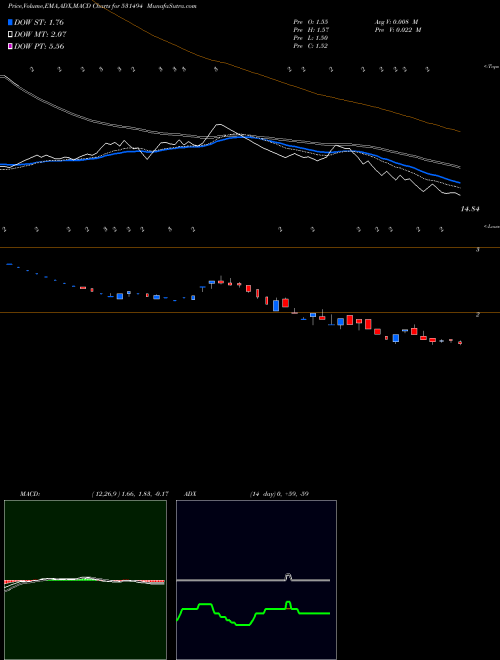Click the magenta DOW PT legend square
This screenshot has height=660, width=500.
(10, 46)
